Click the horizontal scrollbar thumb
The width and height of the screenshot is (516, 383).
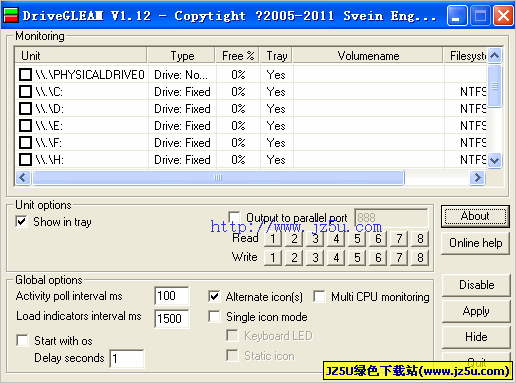coord(218,177)
